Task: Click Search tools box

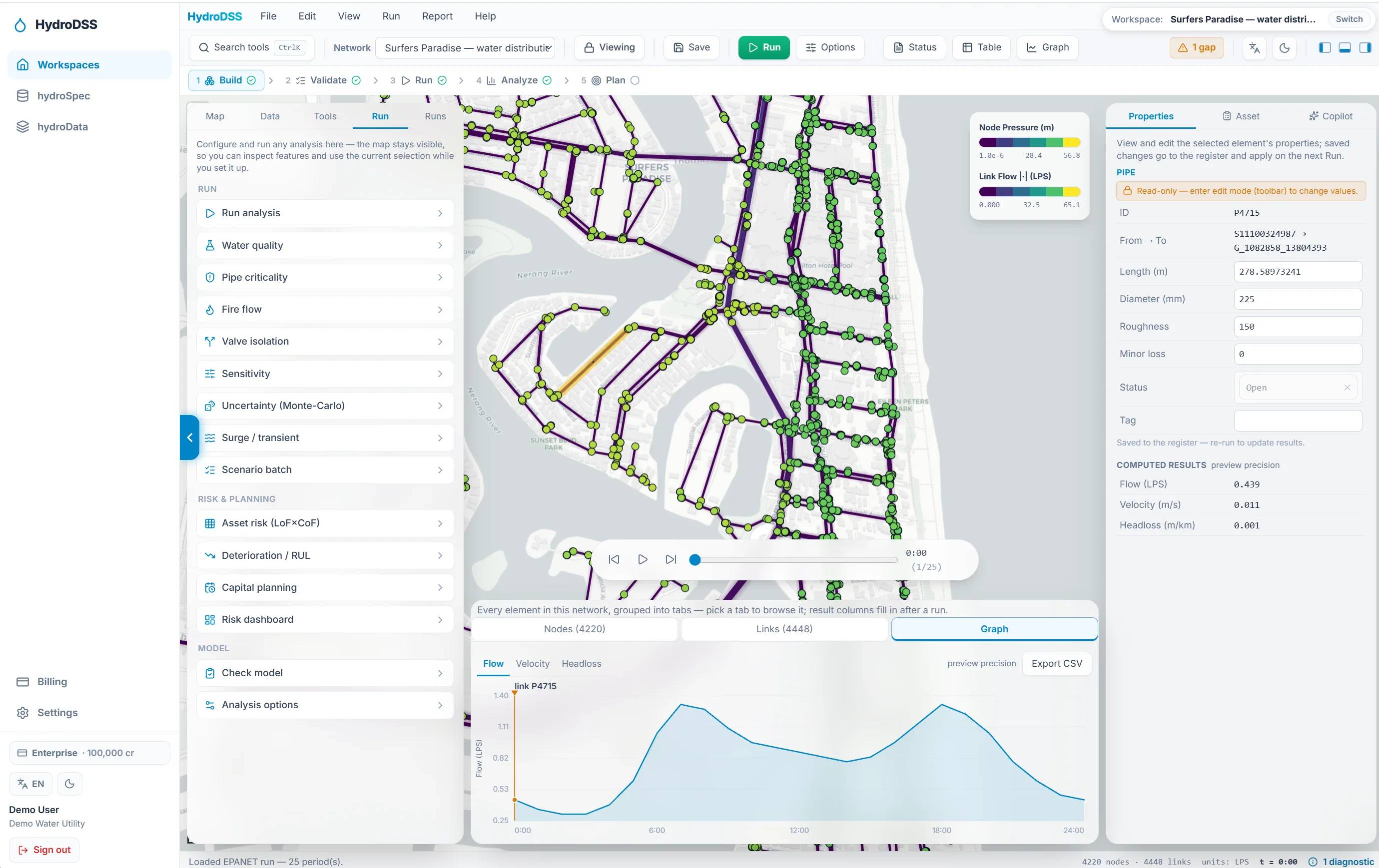Action: (x=251, y=47)
